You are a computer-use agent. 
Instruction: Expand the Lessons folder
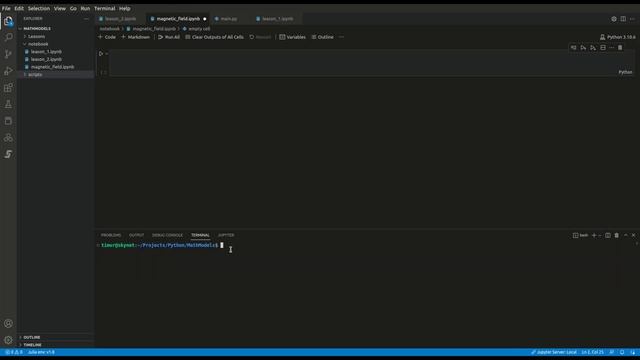click(x=36, y=36)
